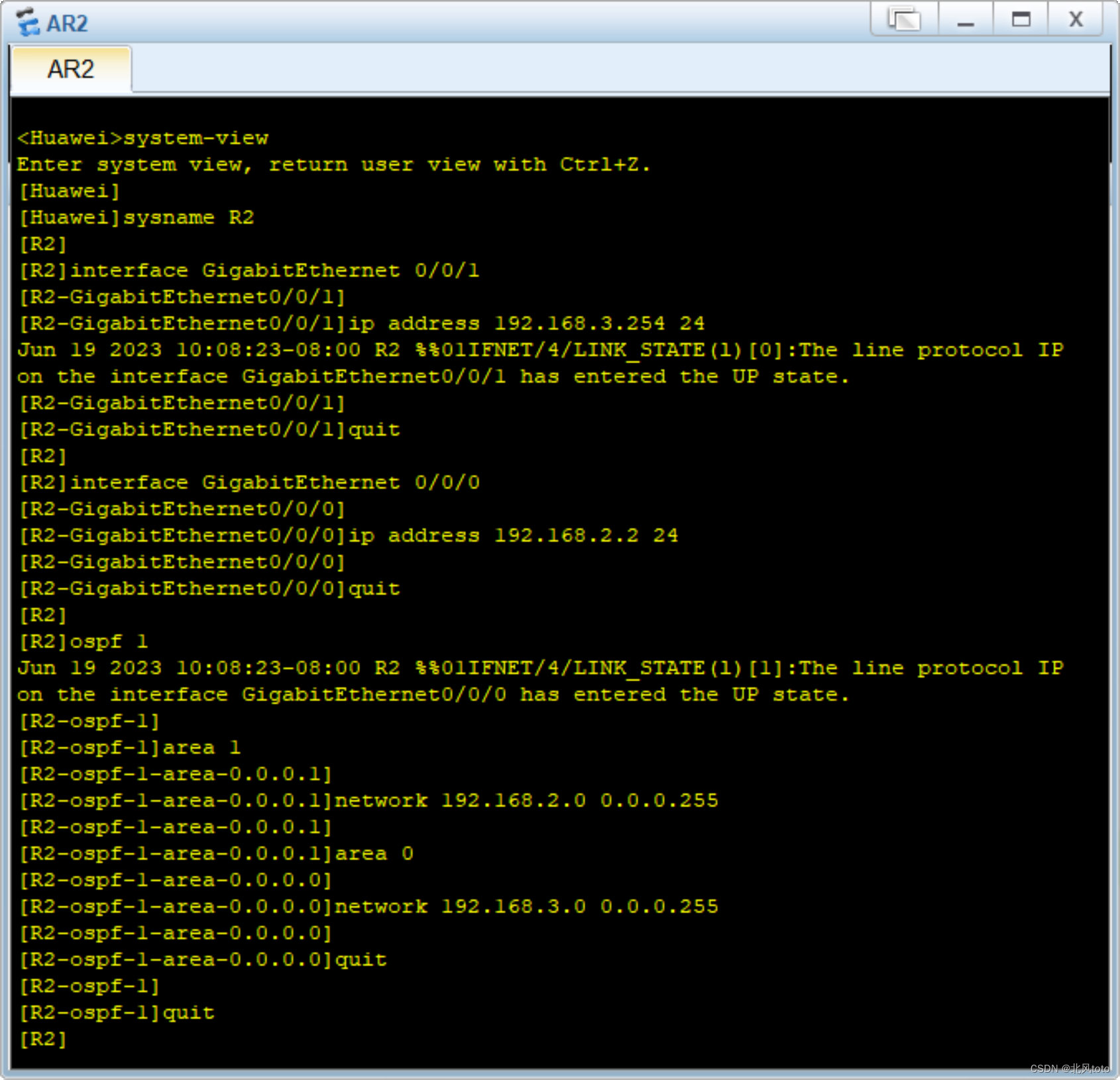1120x1080 pixels.
Task: Select the AR2 terminal tab
Action: (71, 69)
